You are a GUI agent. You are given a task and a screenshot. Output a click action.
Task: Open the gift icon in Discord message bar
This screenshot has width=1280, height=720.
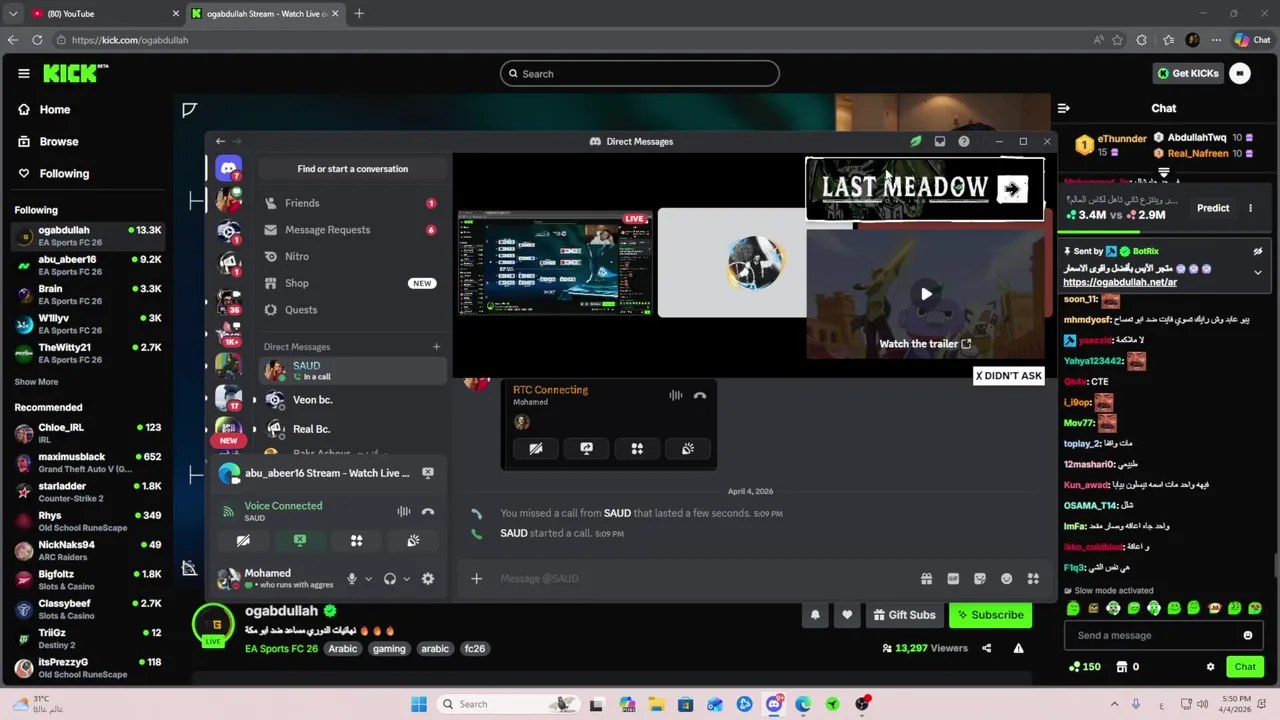[927, 578]
